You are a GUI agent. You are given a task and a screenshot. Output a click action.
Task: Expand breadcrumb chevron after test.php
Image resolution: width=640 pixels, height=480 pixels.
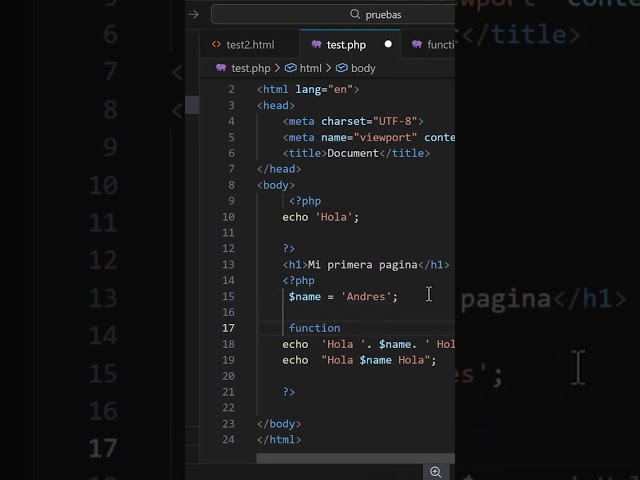click(x=278, y=68)
